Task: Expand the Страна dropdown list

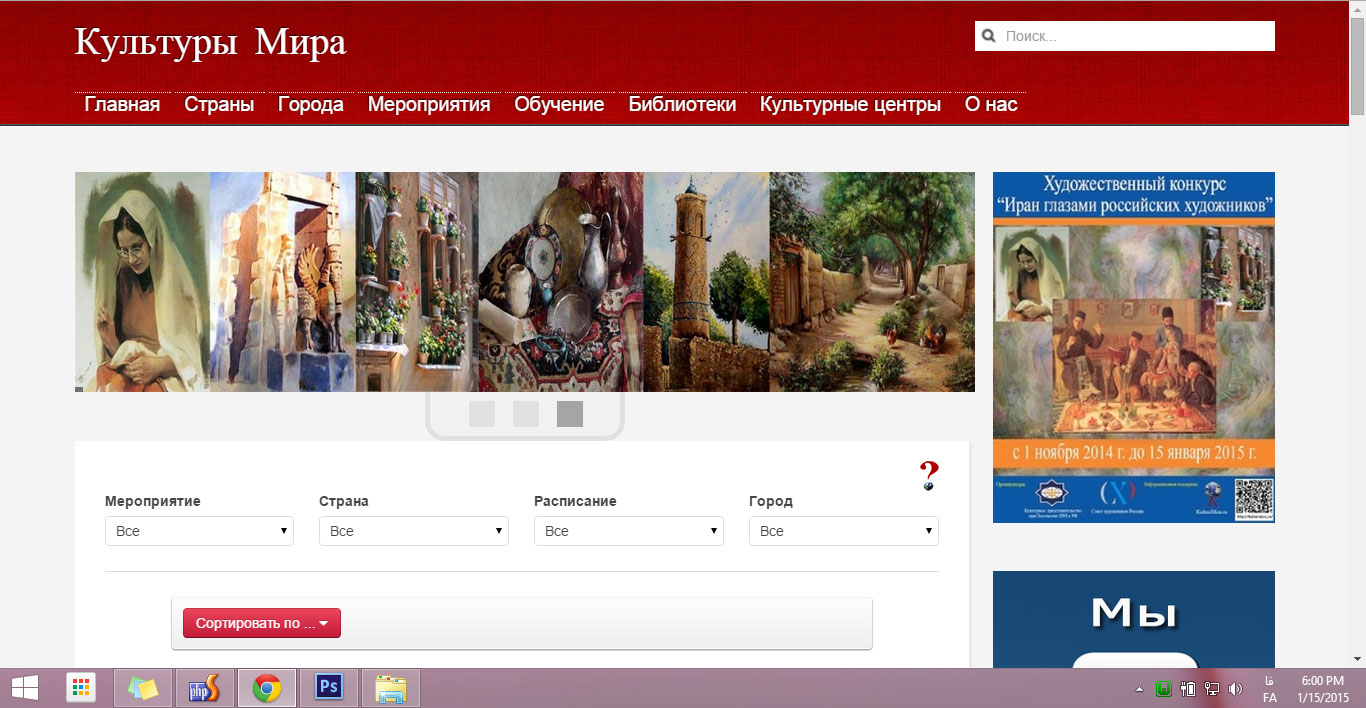Action: point(413,531)
